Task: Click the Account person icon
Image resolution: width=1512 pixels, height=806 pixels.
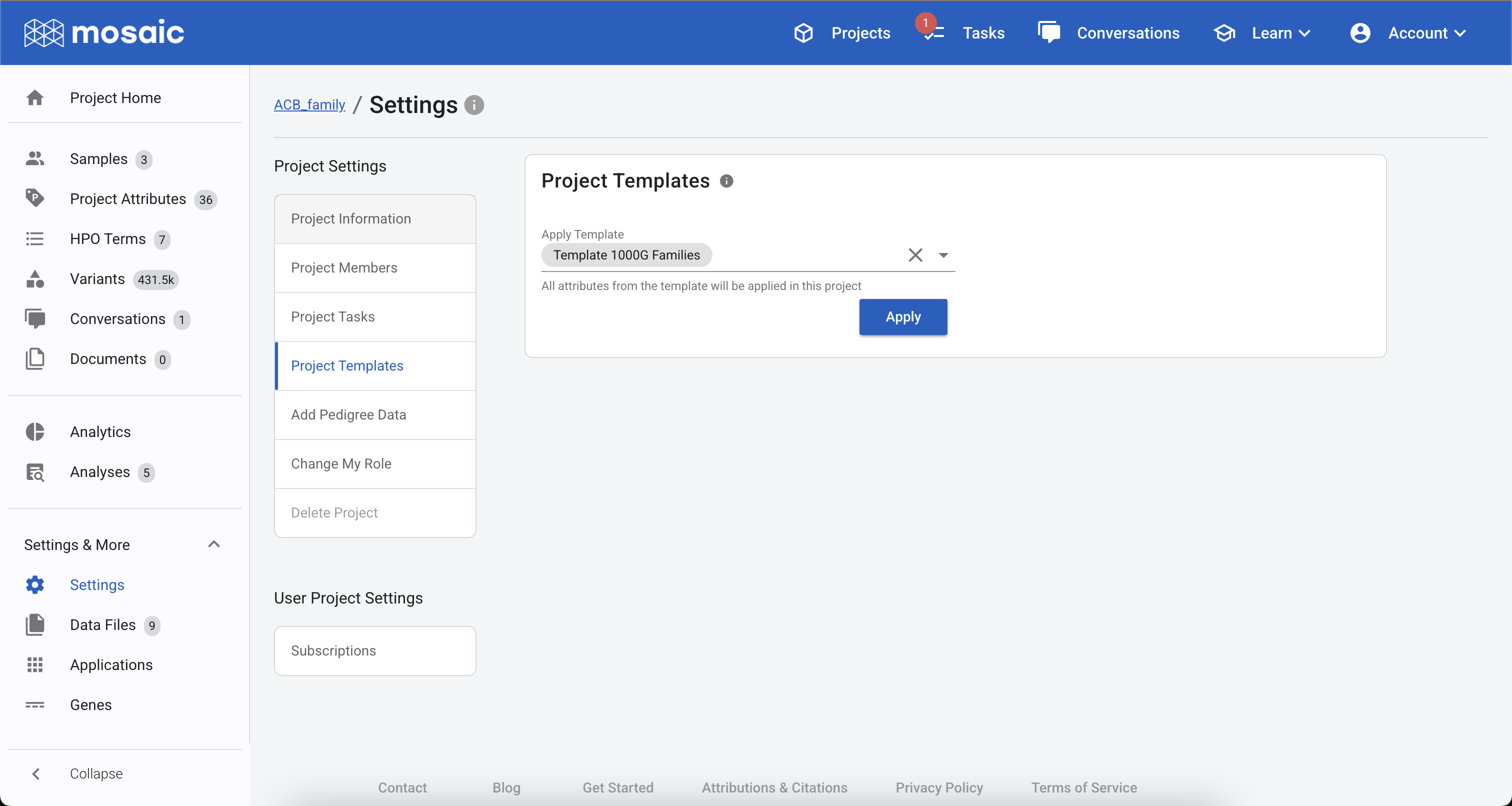Action: pyautogui.click(x=1360, y=33)
